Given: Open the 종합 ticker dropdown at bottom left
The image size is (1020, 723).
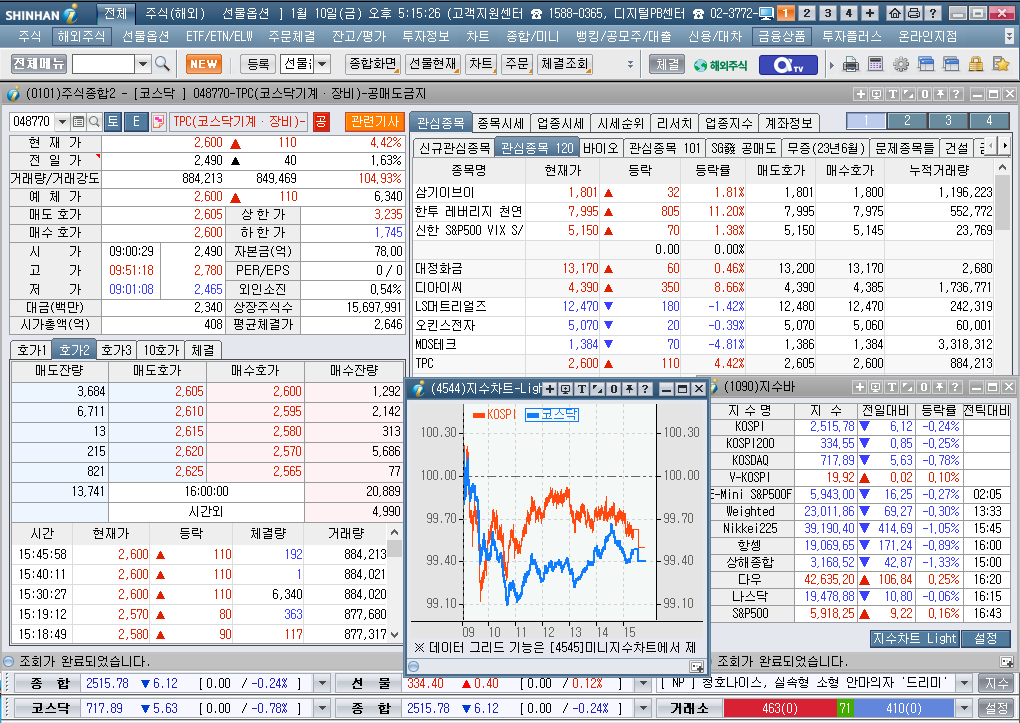Looking at the screenshot, I should tap(321, 683).
